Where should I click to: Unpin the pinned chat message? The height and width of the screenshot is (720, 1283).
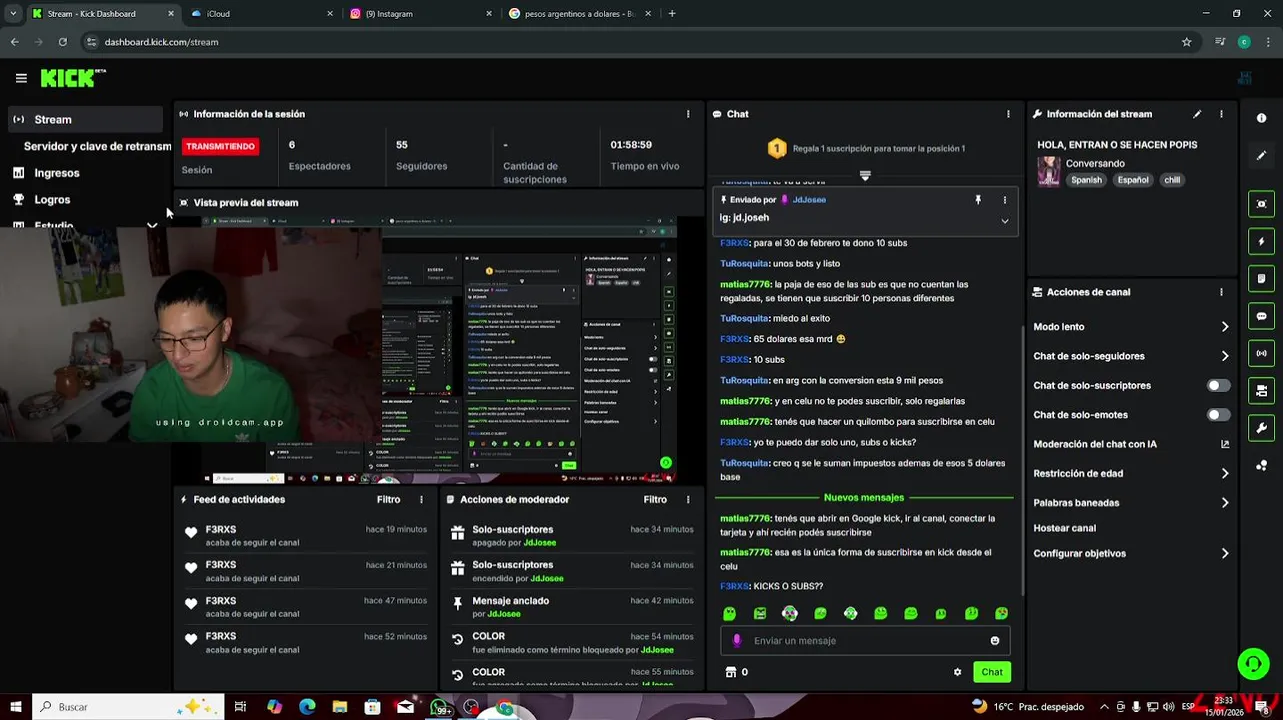(x=978, y=200)
